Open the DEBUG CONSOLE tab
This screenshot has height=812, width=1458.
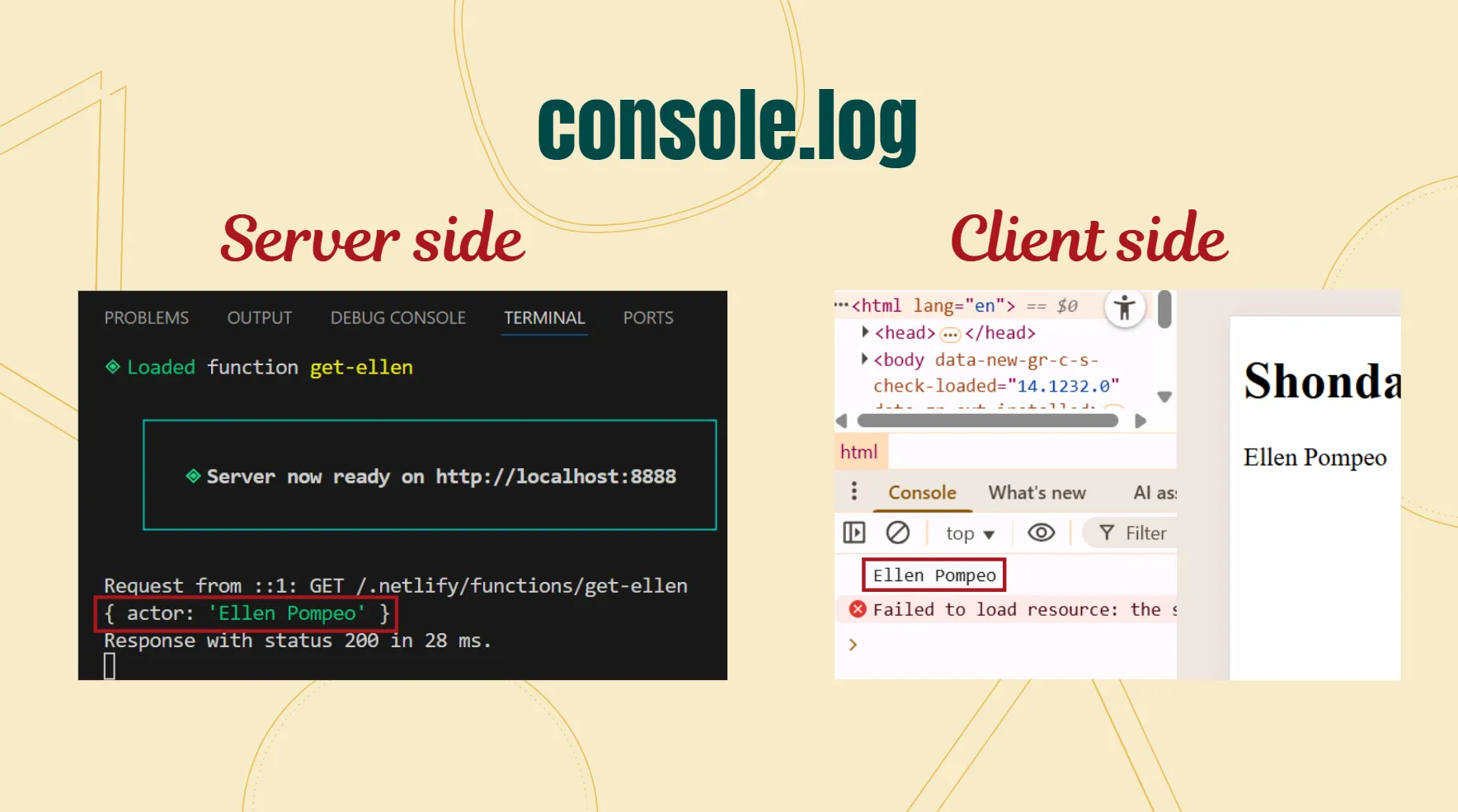[397, 317]
